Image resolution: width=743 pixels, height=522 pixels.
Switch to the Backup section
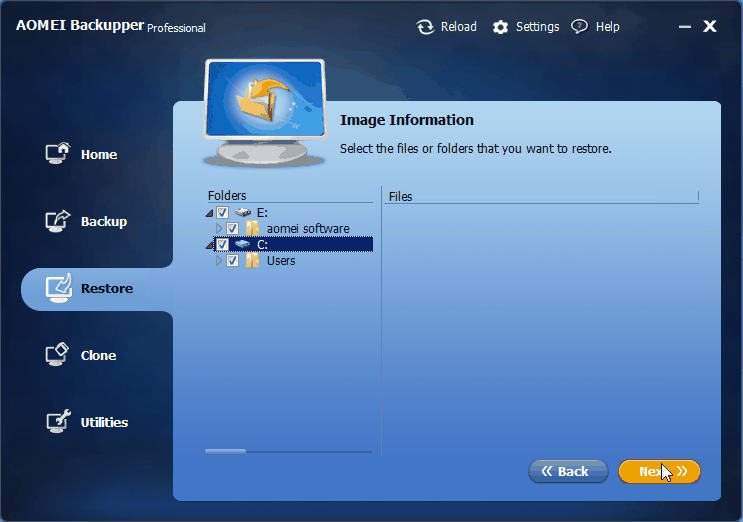click(x=104, y=221)
